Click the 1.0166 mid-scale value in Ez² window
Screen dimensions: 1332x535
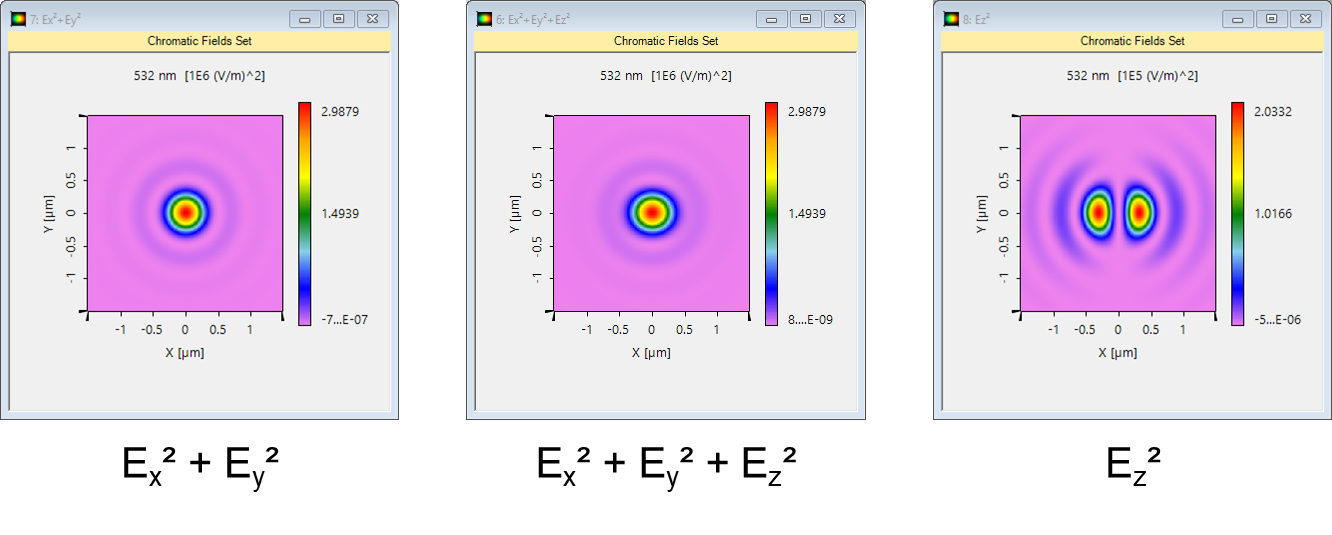tap(1272, 213)
